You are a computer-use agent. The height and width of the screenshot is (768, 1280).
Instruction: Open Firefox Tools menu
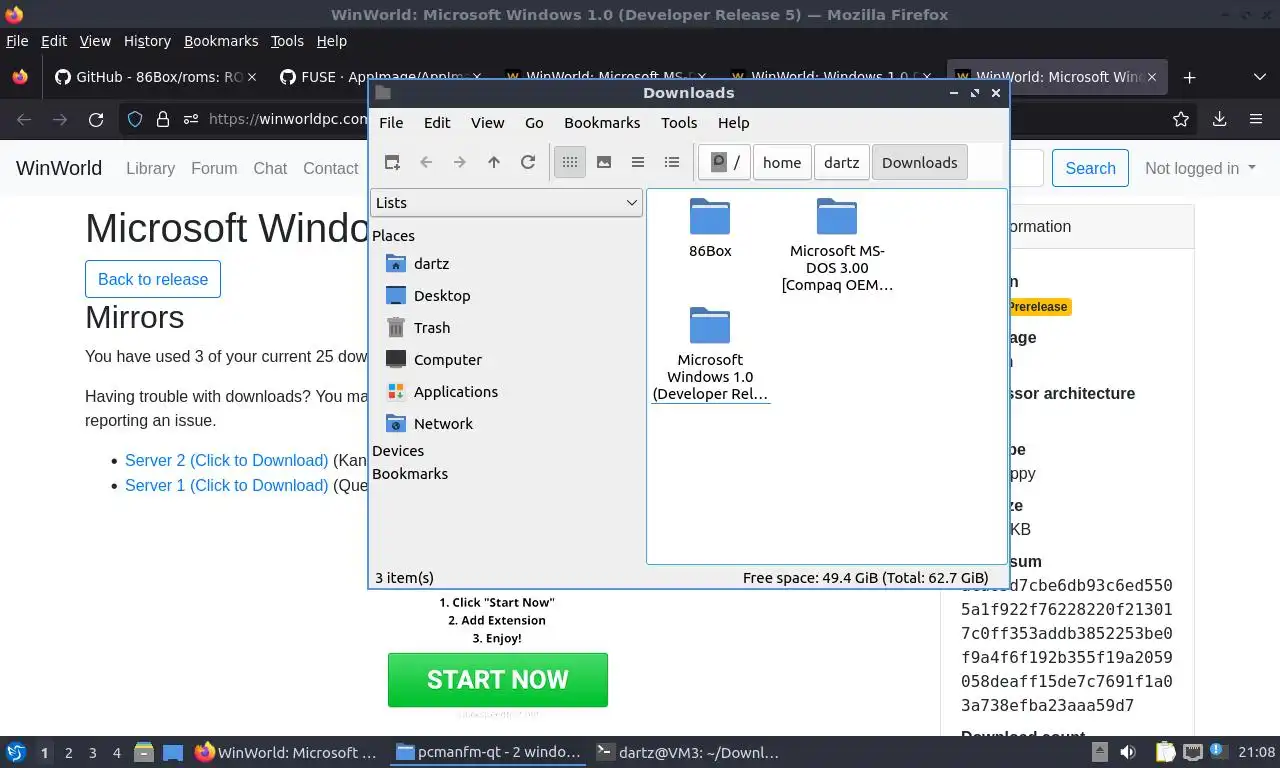(x=287, y=41)
